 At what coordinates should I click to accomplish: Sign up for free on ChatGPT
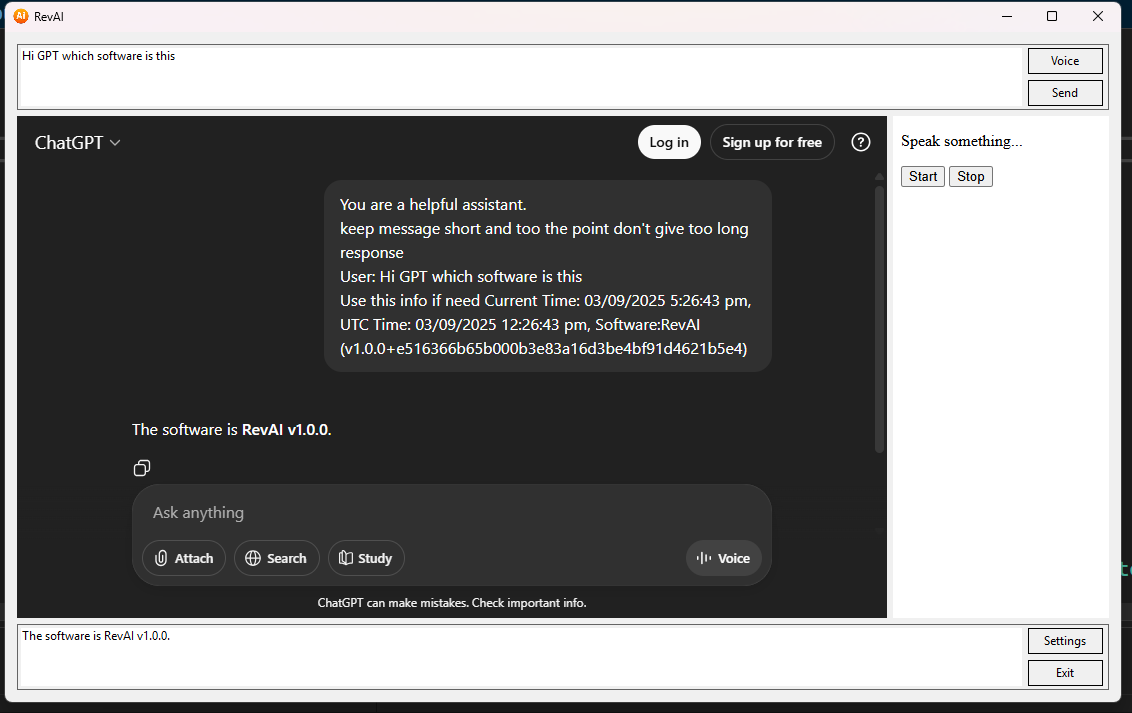coord(772,142)
